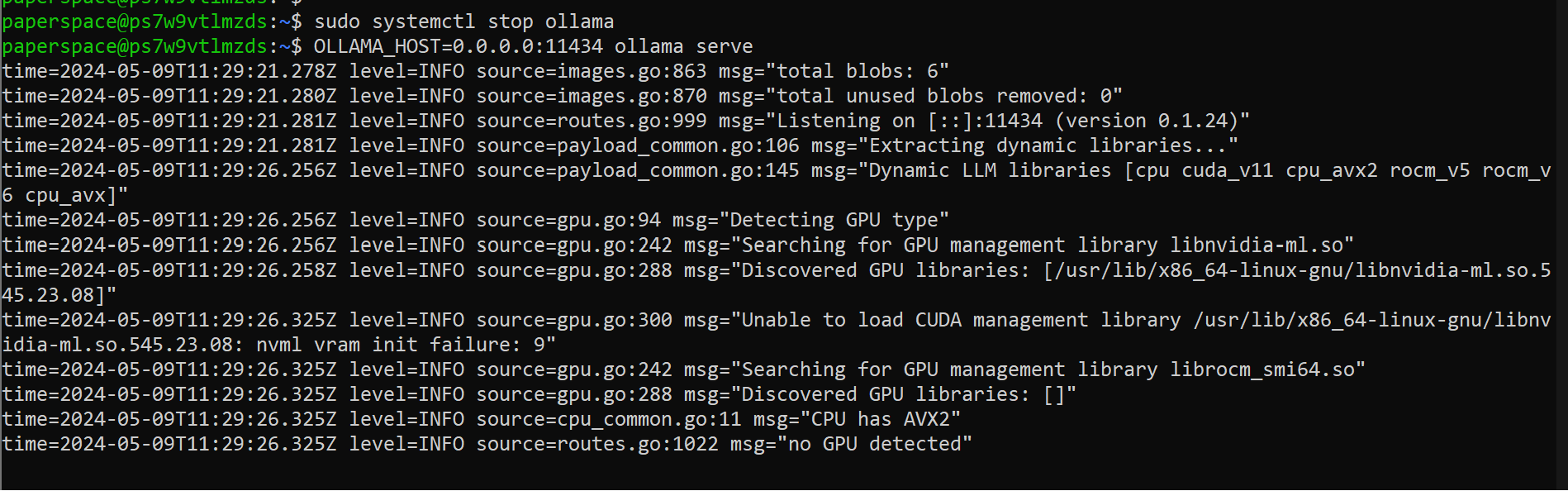Click the "sudo systemctl stop ollama" command text

tap(463, 21)
